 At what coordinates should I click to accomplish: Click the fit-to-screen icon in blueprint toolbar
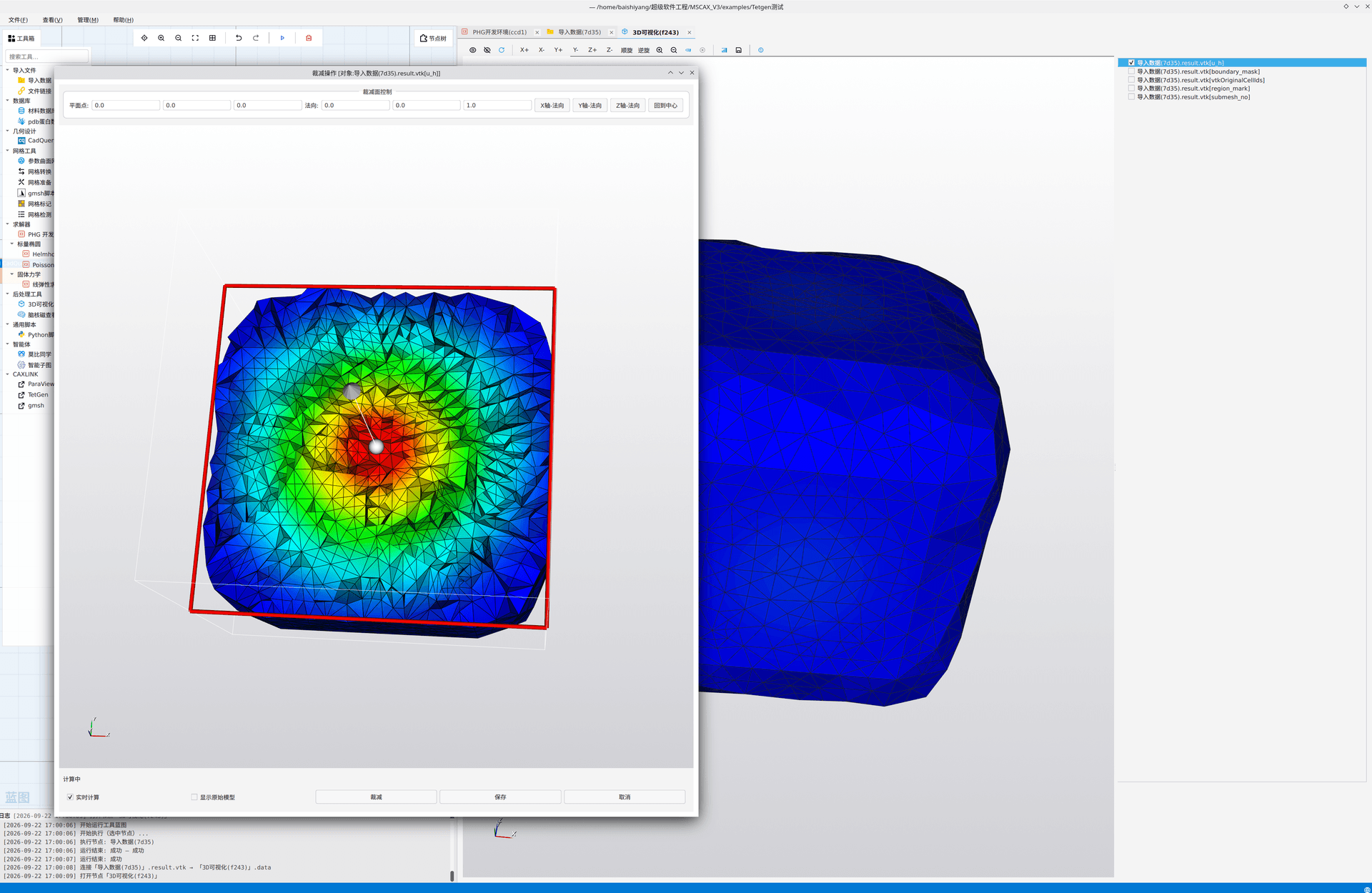(195, 38)
